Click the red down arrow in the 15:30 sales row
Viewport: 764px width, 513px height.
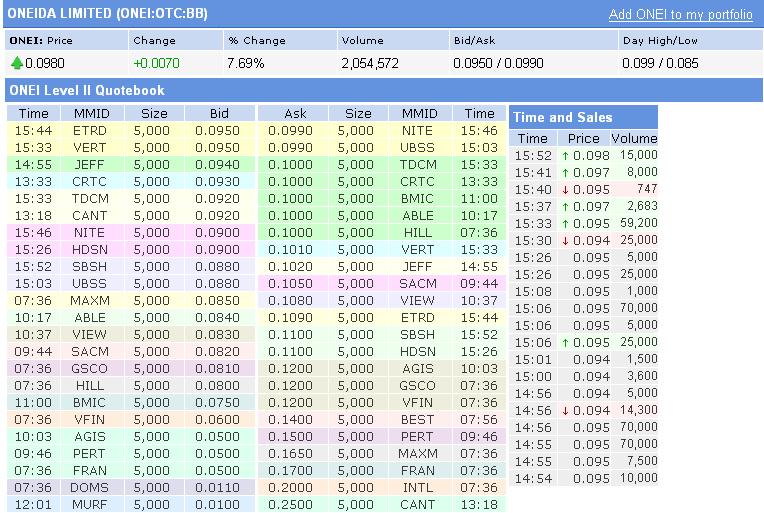coord(565,241)
